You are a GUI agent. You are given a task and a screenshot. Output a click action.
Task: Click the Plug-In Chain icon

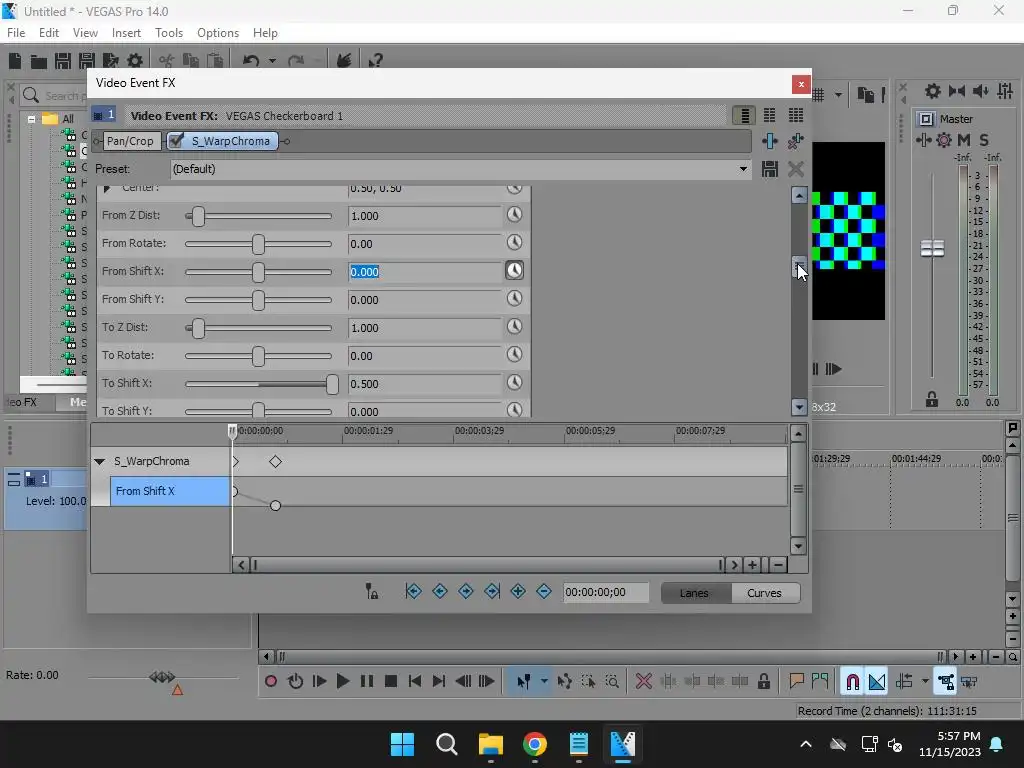[770, 141]
